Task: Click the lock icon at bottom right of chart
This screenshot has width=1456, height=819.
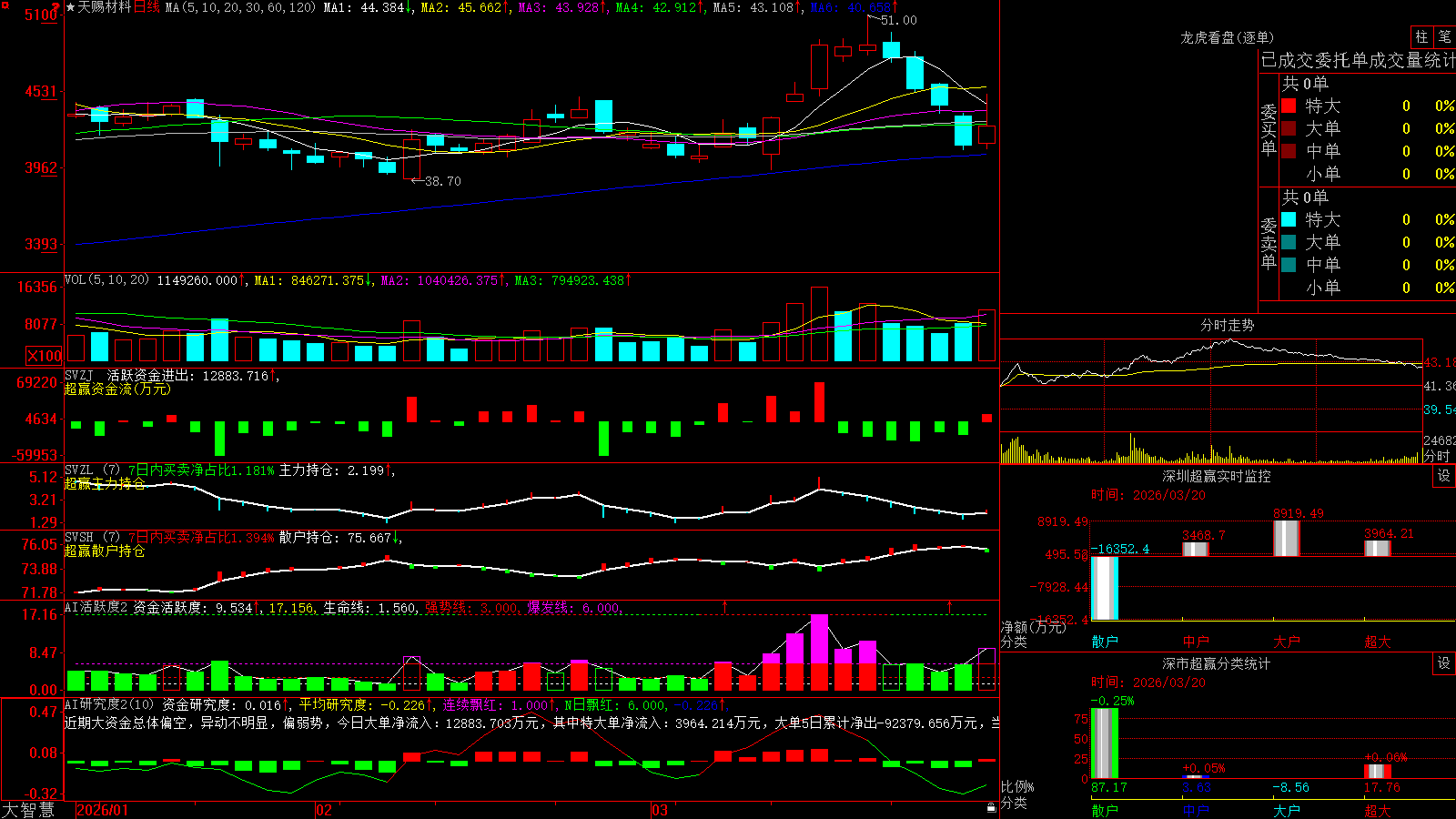Action: pyautogui.click(x=992, y=807)
